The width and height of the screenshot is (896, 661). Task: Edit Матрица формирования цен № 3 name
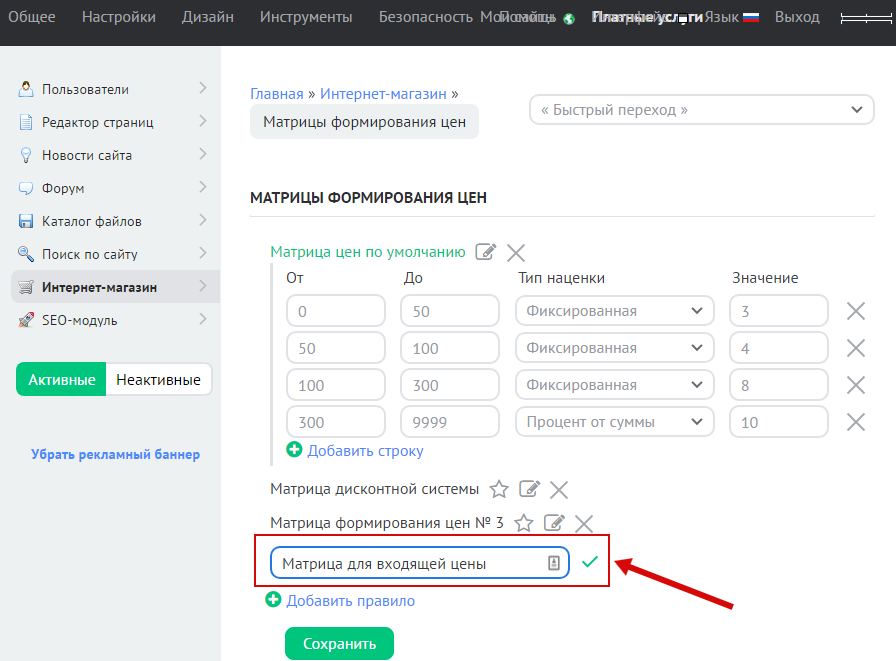[x=554, y=523]
